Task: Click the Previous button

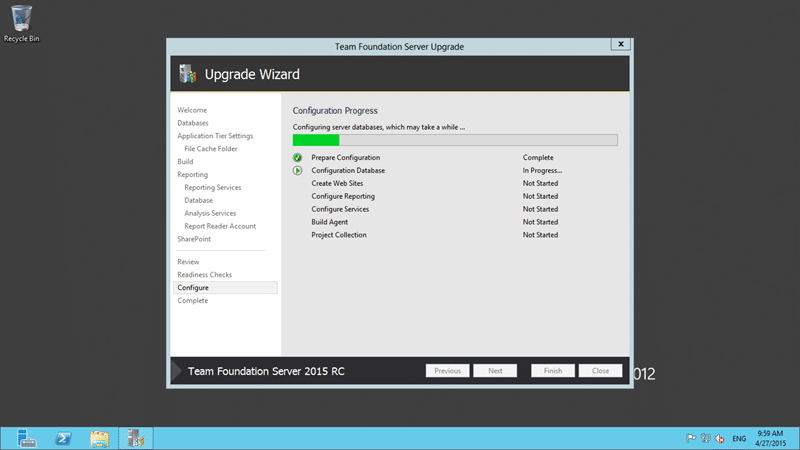Action: (447, 371)
